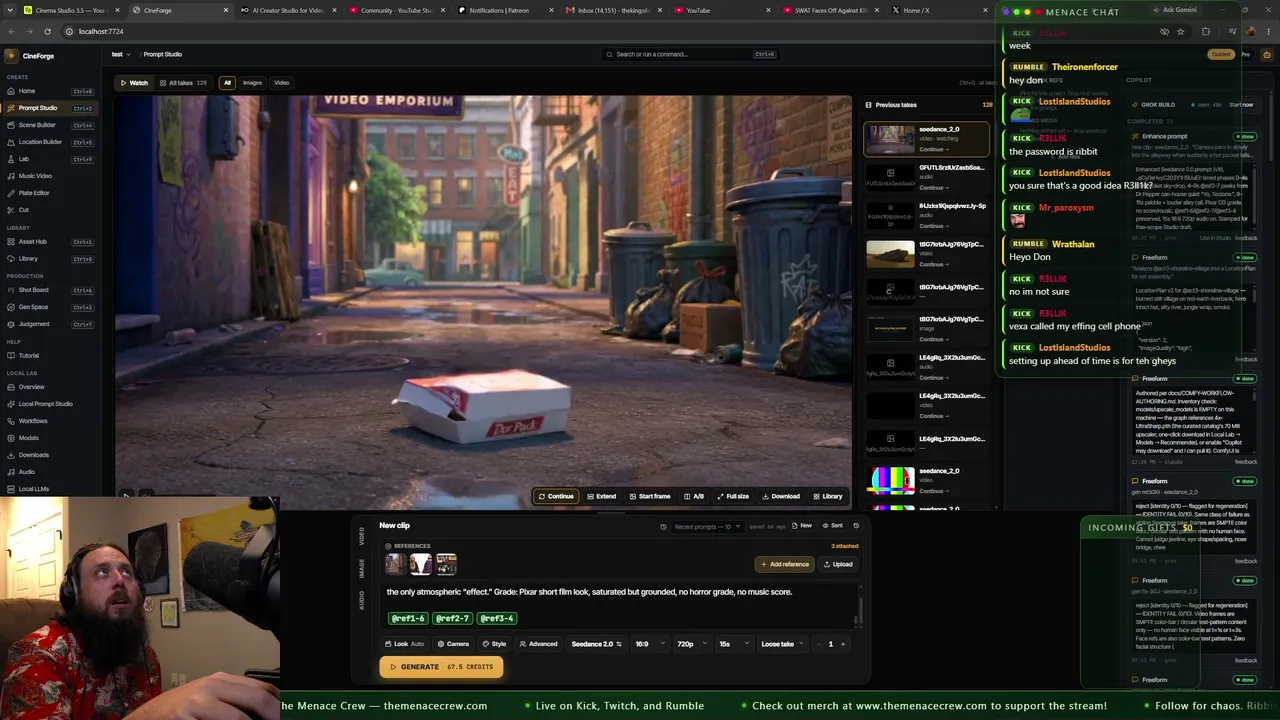The width and height of the screenshot is (1280, 720).
Task: Click the Upload button
Action: [x=838, y=564]
